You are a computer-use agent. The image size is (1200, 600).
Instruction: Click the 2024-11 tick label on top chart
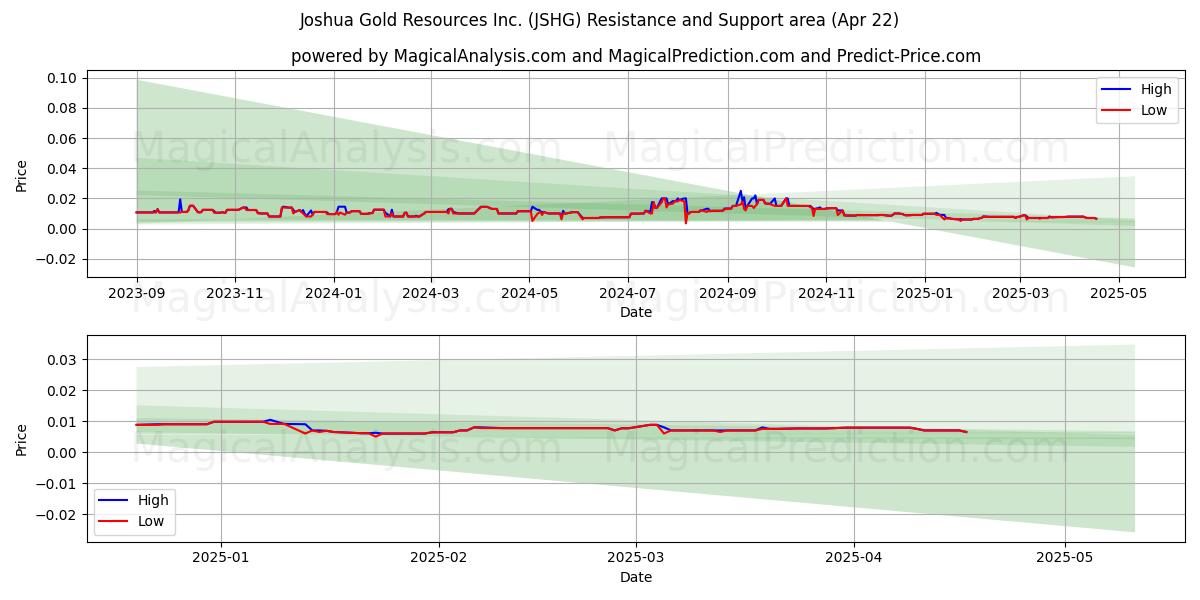[x=825, y=294]
